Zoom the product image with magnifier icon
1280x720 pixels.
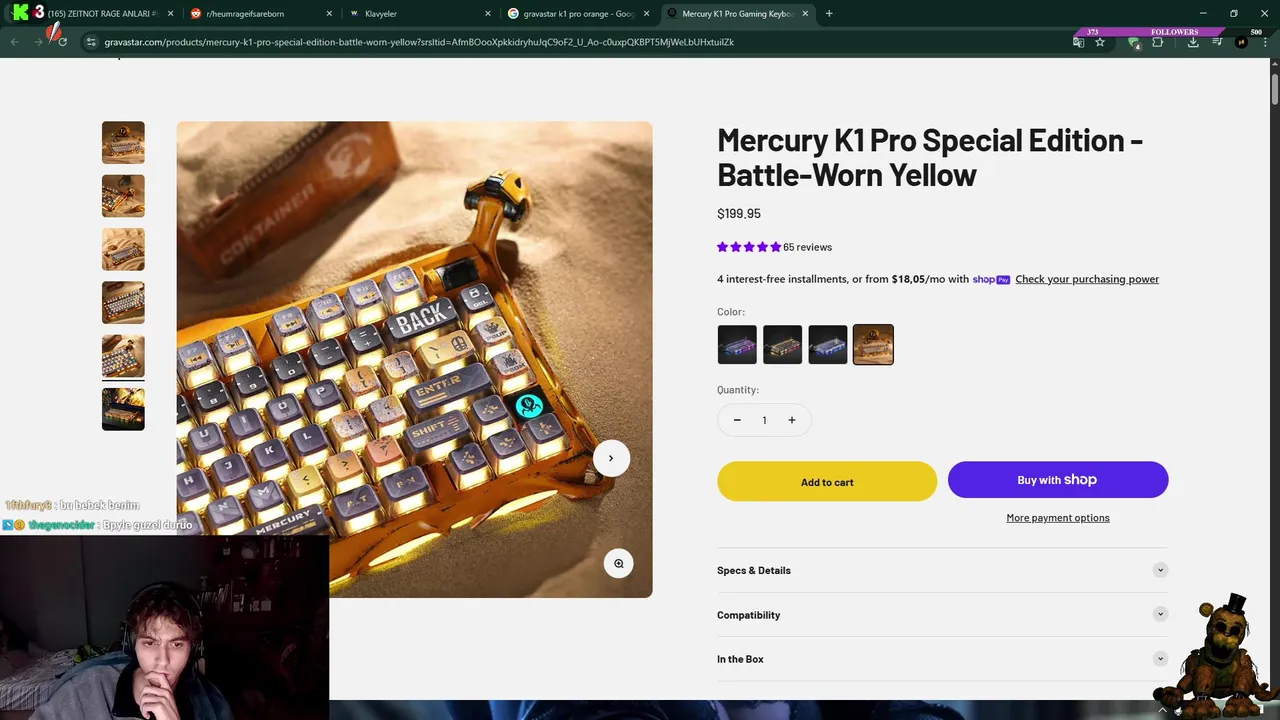pyautogui.click(x=619, y=564)
